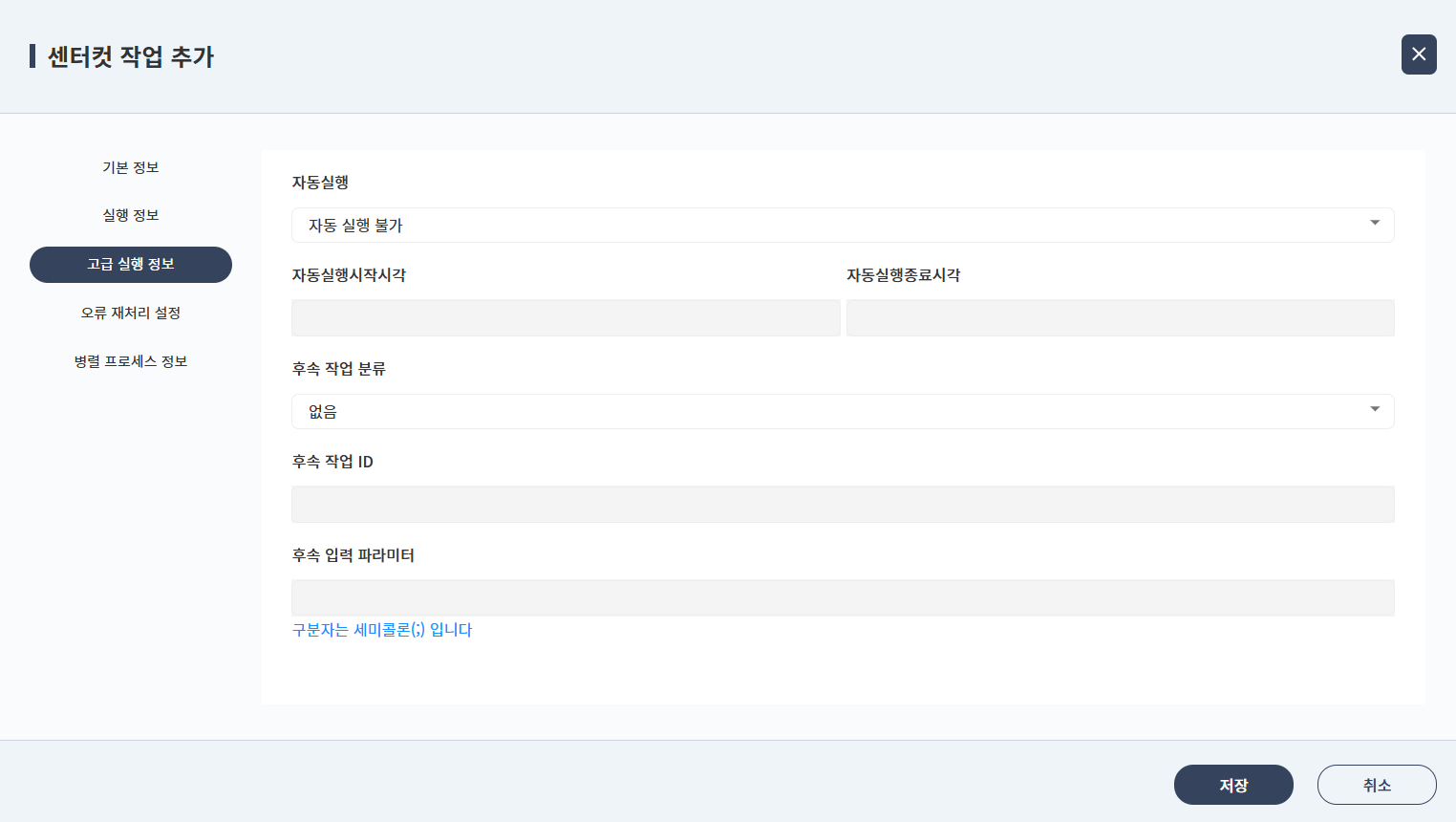Click the blue 구분자는 세미콜론 hint text
This screenshot has height=822, width=1456.
[x=382, y=630]
